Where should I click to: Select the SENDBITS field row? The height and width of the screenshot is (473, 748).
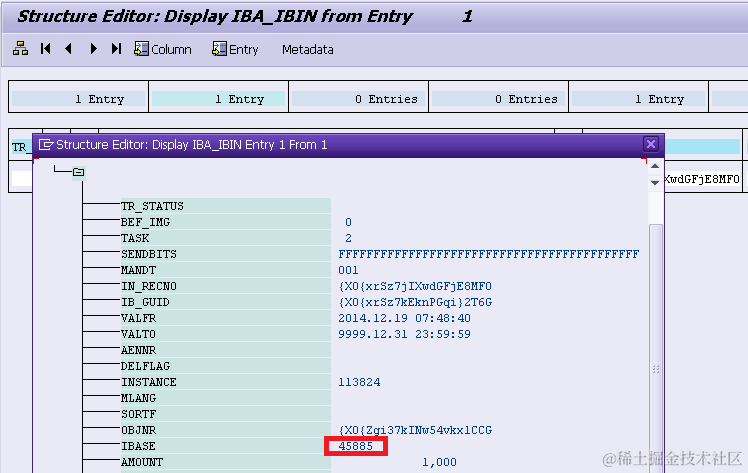tap(226, 254)
